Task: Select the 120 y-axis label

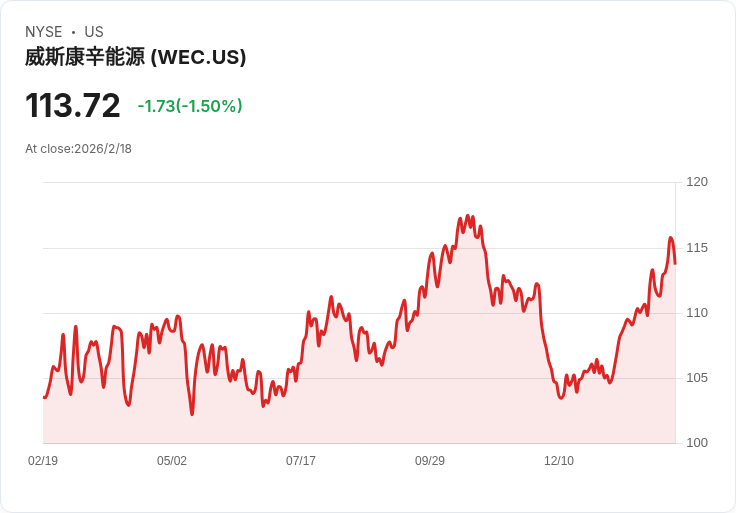Action: pyautogui.click(x=697, y=182)
